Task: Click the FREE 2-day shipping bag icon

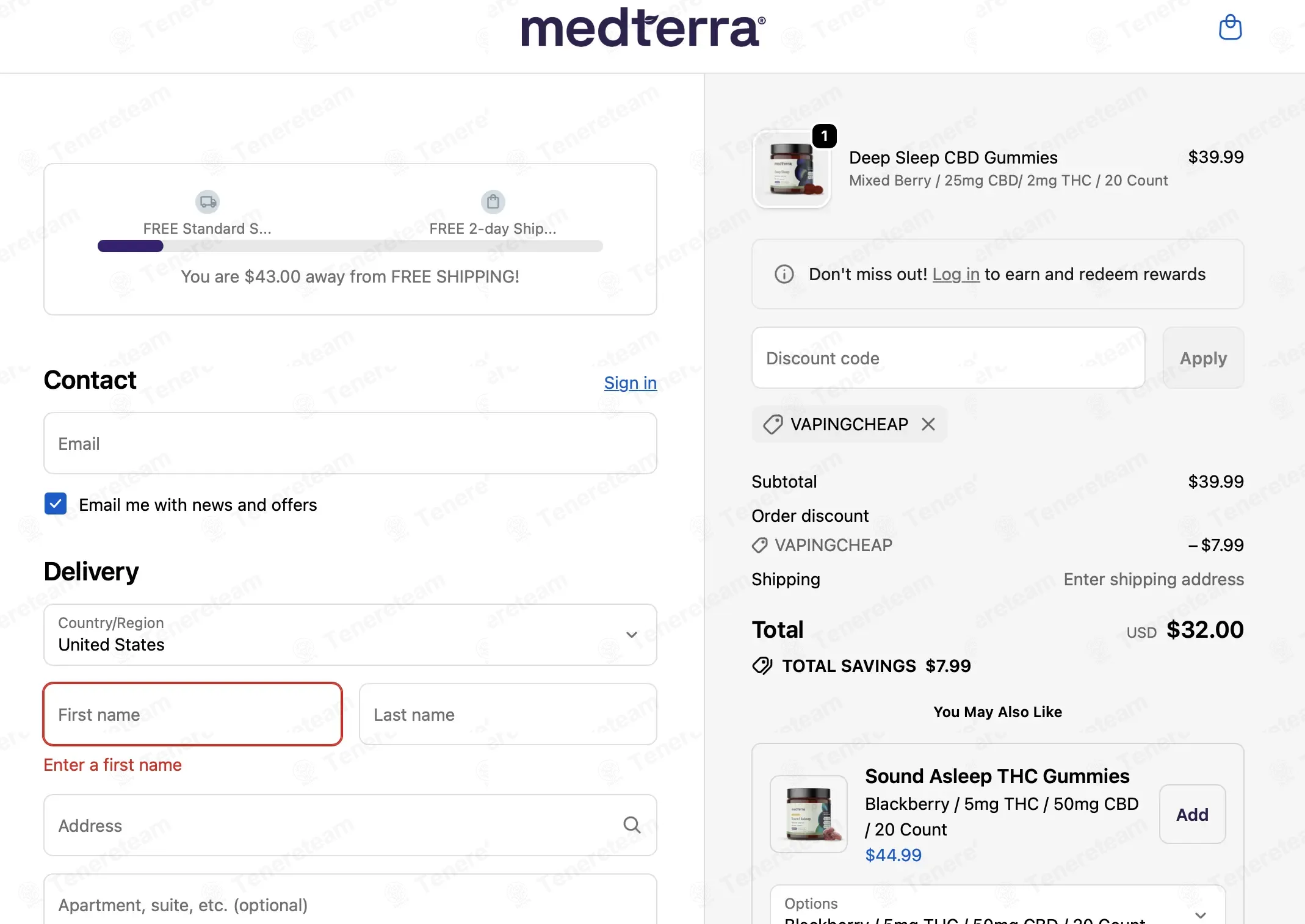Action: [493, 201]
